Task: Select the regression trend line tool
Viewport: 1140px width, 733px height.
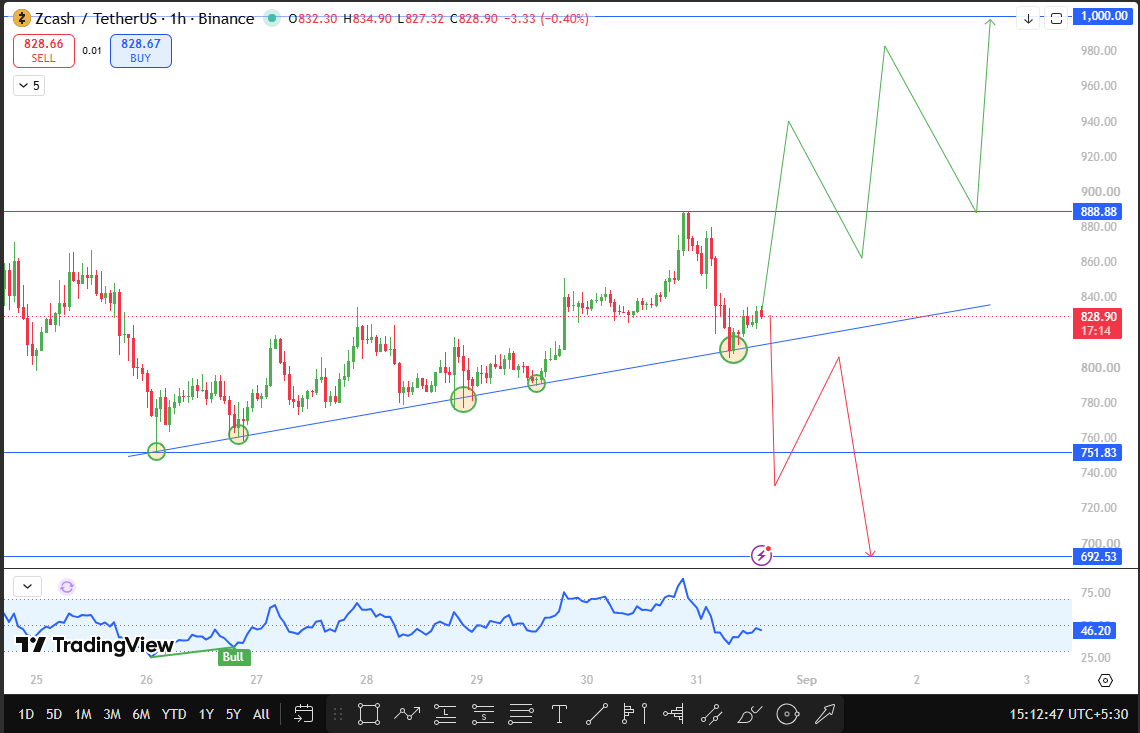Action: 711,714
